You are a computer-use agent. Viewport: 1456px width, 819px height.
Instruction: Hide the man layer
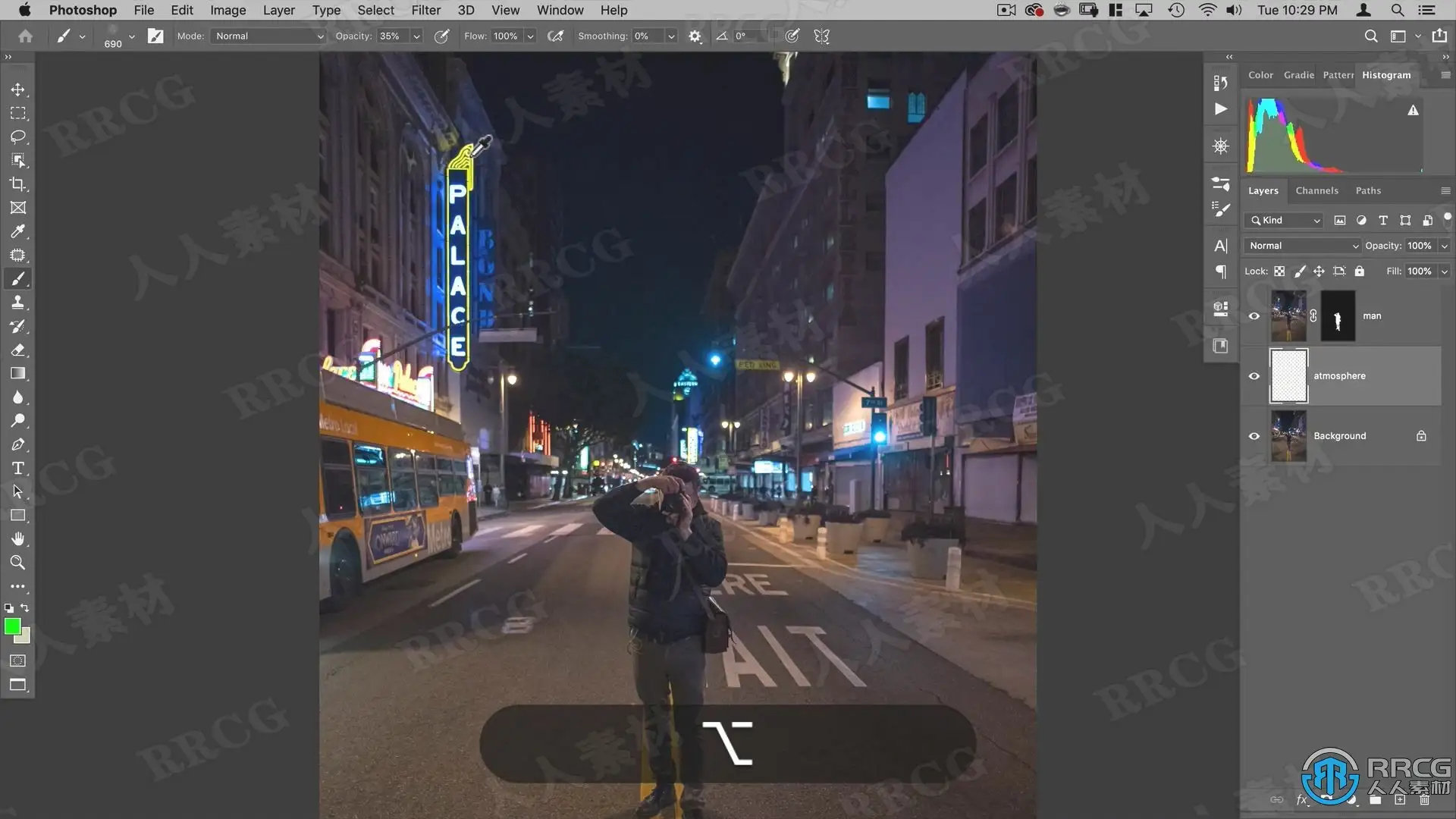click(1254, 316)
